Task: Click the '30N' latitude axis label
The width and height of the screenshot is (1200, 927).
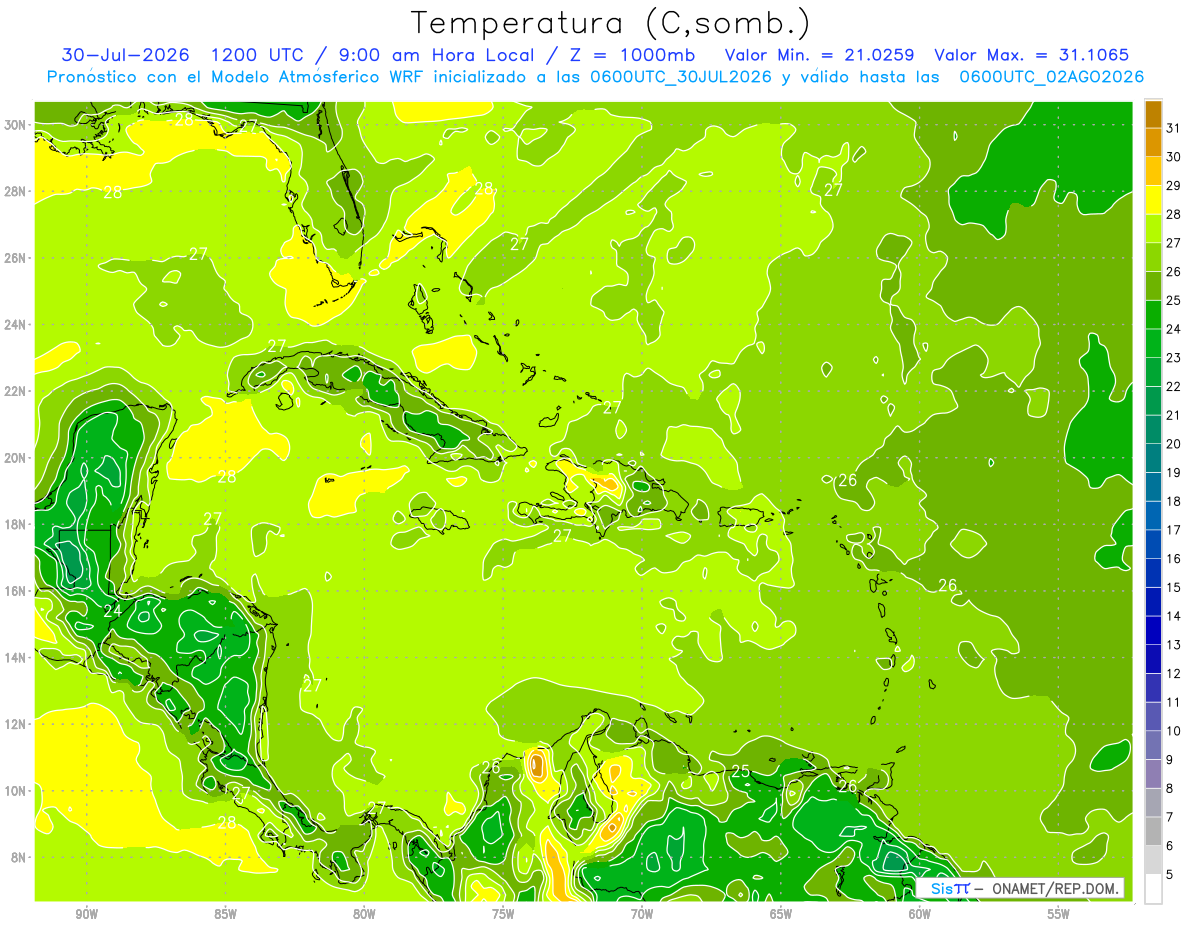Action: (x=14, y=125)
